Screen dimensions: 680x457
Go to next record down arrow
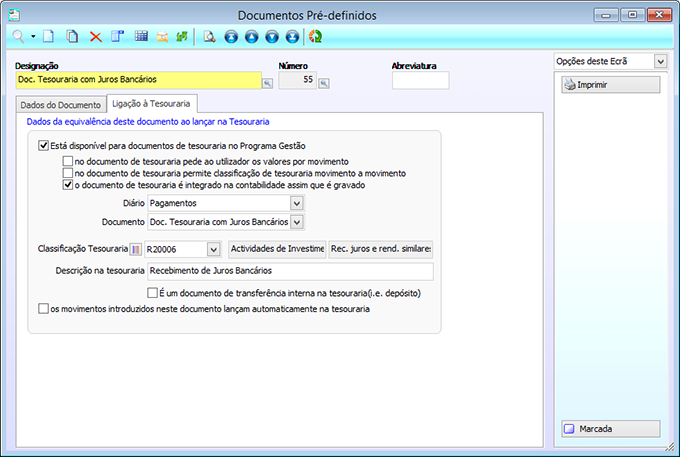click(272, 37)
